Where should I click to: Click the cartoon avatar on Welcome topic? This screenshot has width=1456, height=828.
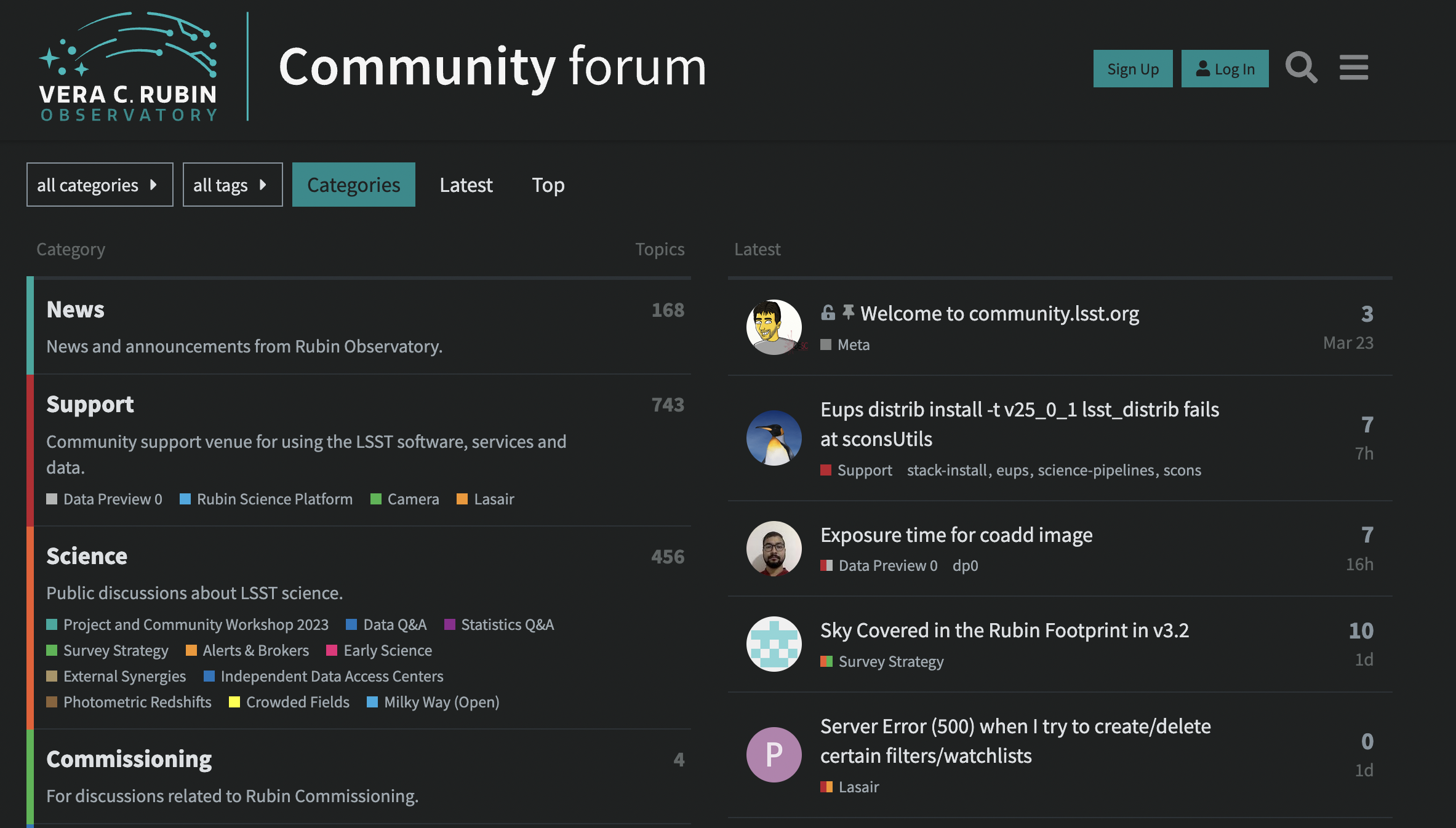pos(774,327)
